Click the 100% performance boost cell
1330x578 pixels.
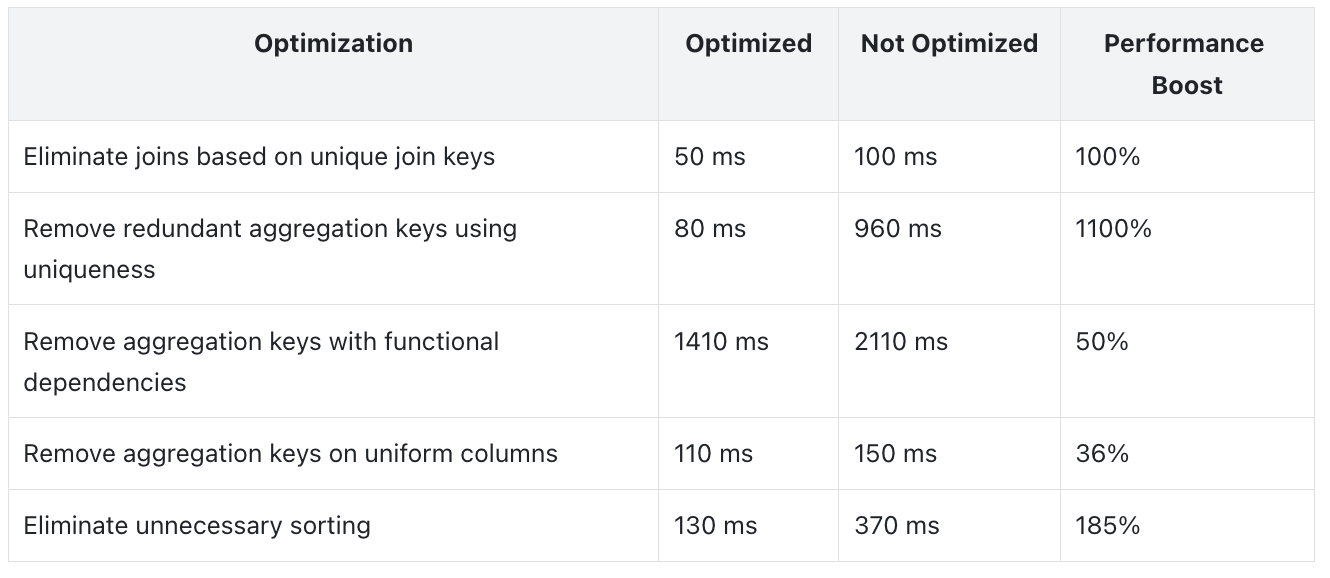(1108, 157)
